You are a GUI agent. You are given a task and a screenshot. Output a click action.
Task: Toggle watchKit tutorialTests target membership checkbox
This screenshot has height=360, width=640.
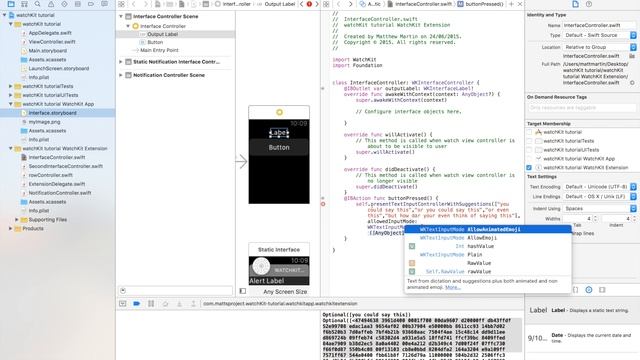(529, 141)
